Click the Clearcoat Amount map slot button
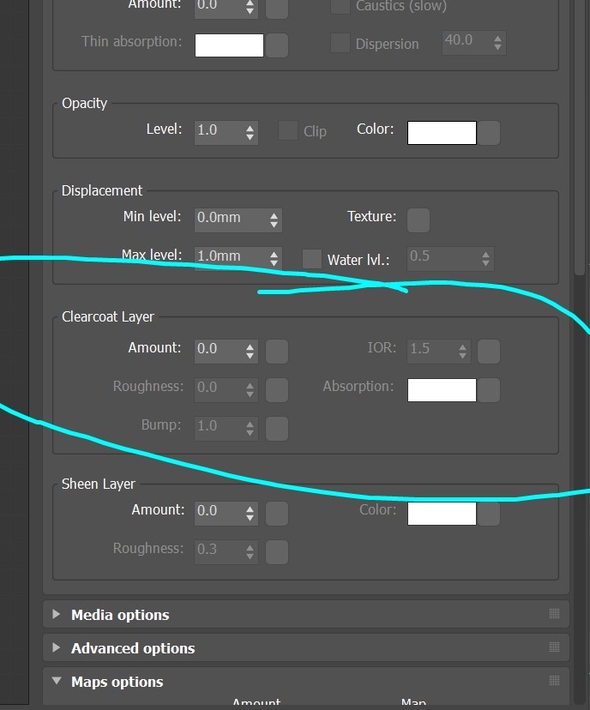590x710 pixels. click(277, 351)
